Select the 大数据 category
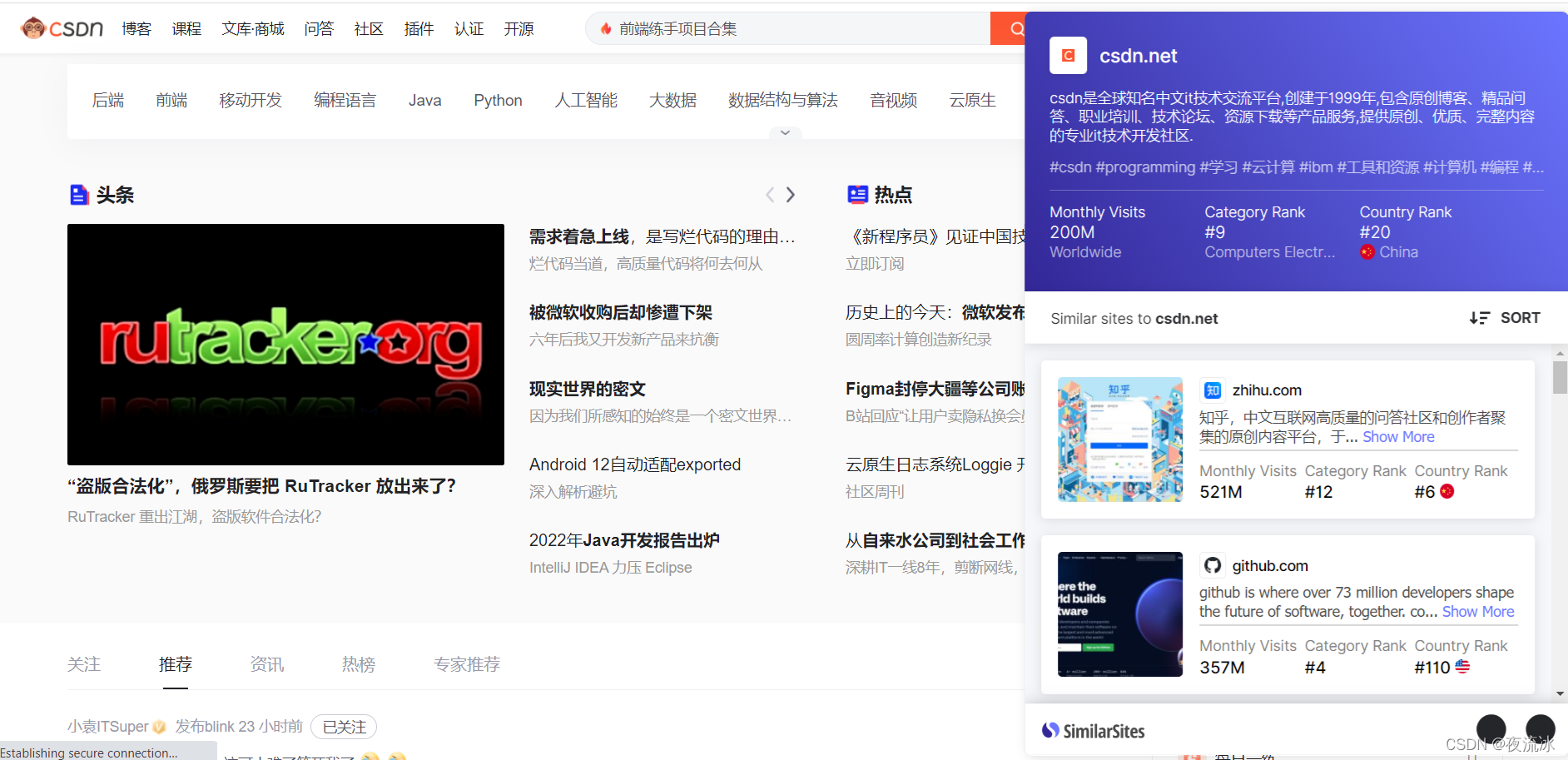Viewport: 1568px width, 760px height. [672, 101]
